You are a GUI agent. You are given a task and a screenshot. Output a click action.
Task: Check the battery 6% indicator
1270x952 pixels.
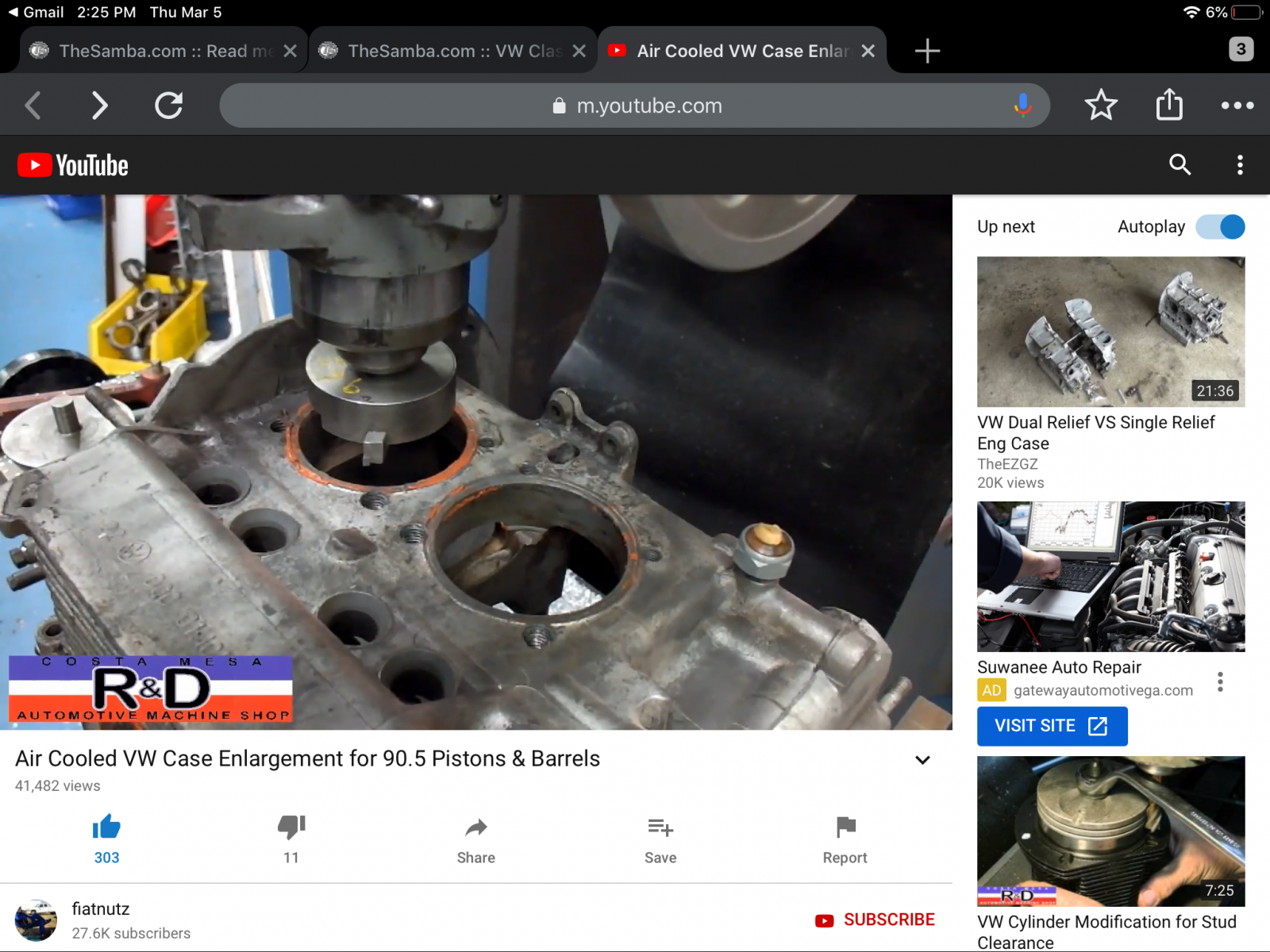pos(1233,12)
